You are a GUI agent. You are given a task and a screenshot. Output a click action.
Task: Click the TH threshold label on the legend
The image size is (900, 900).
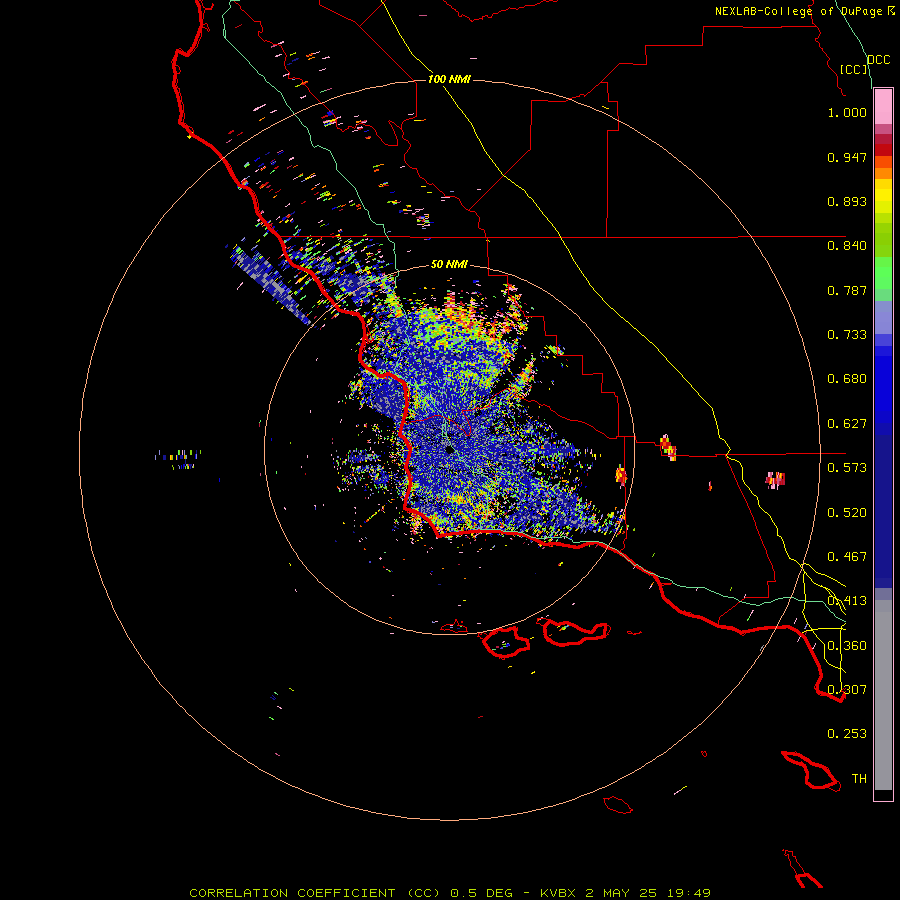click(859, 778)
